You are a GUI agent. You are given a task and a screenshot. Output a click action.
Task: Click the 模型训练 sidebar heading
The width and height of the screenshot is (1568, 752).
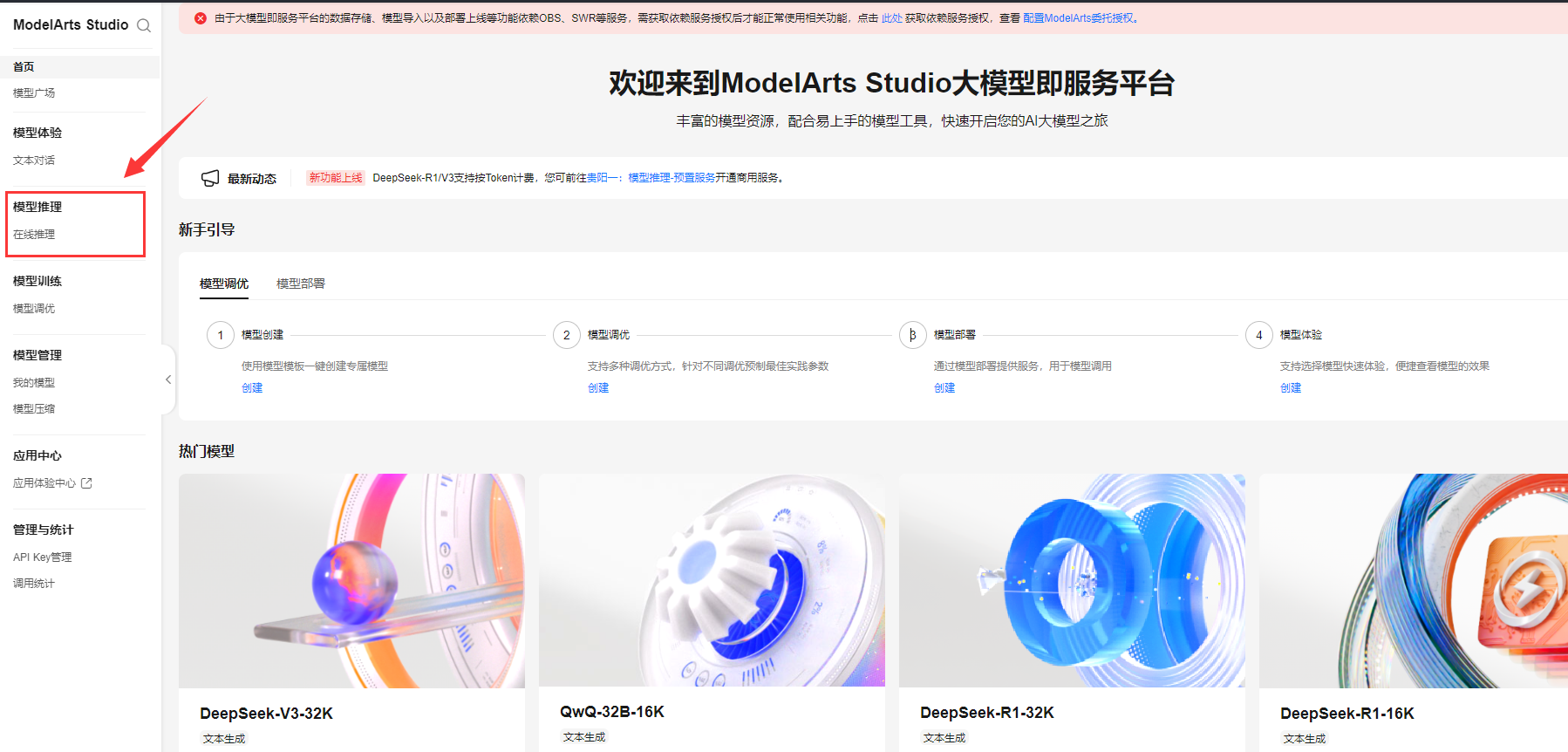(x=37, y=281)
